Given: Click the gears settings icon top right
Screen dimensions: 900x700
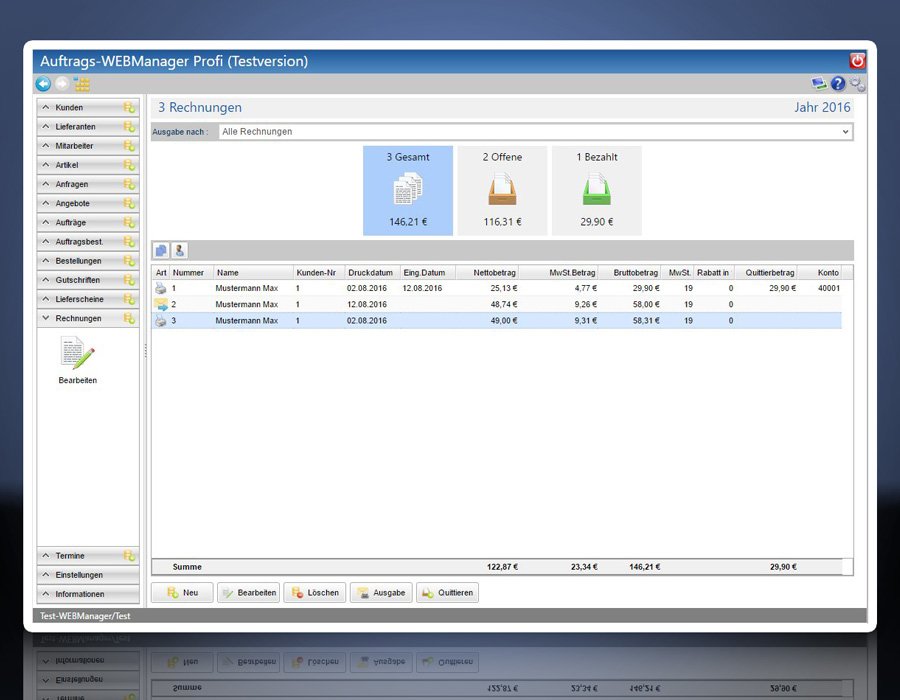Looking at the screenshot, I should [x=858, y=84].
